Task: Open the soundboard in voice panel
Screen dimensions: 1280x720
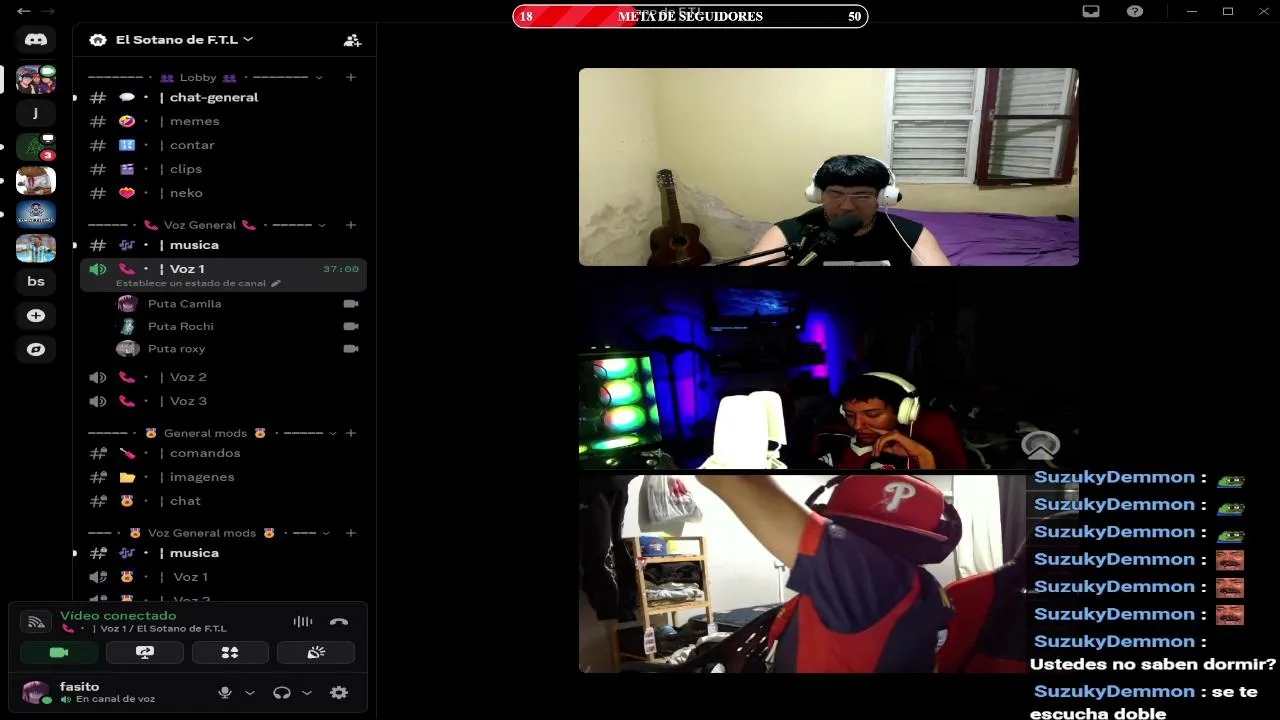Action: click(x=316, y=652)
